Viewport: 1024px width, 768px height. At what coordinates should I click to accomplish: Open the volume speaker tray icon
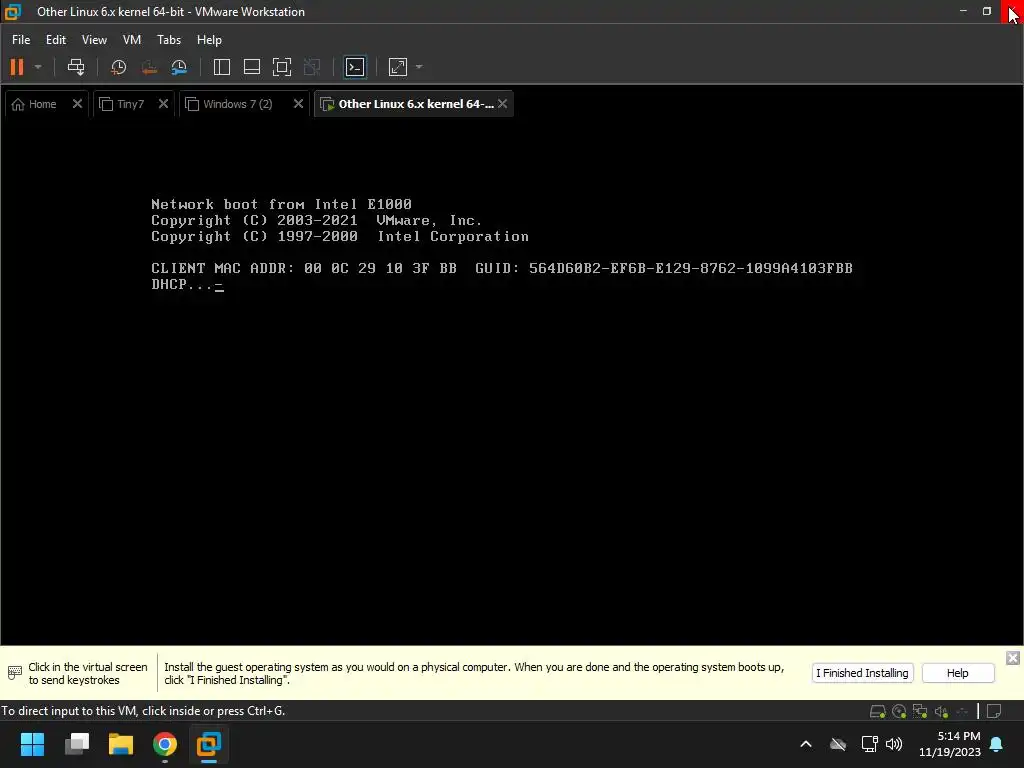894,744
